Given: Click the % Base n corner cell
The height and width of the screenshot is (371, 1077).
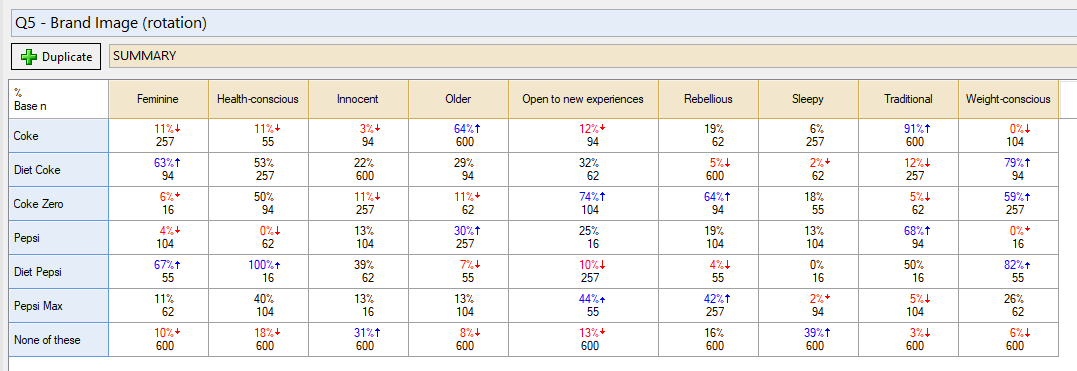Looking at the screenshot, I should [59, 99].
